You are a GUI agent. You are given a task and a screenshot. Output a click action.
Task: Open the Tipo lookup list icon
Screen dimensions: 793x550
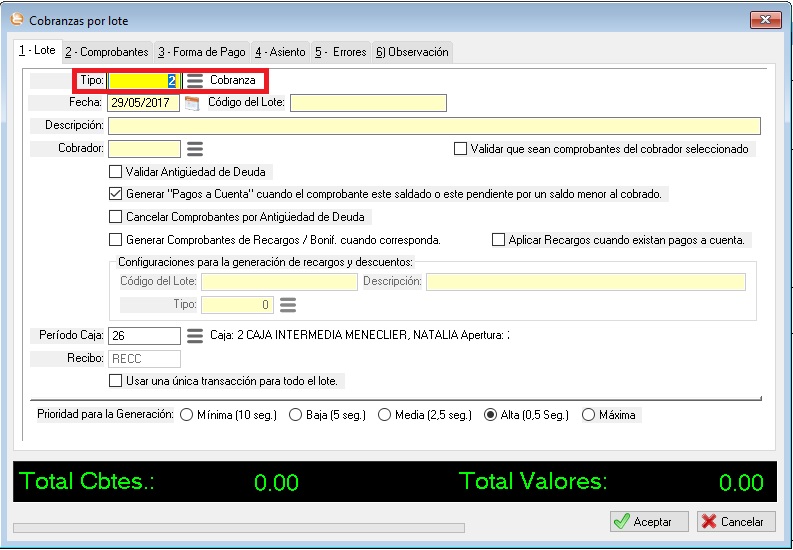195,80
